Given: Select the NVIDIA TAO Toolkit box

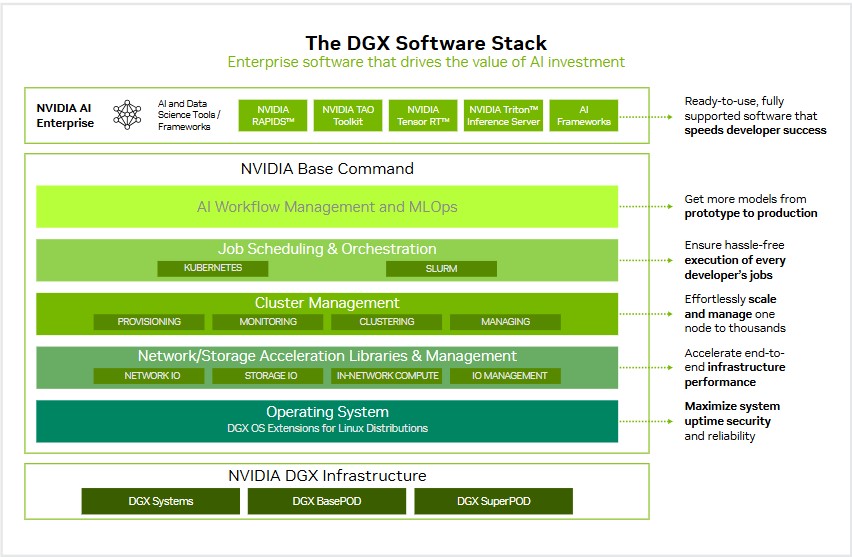Looking at the screenshot, I should tap(348, 115).
